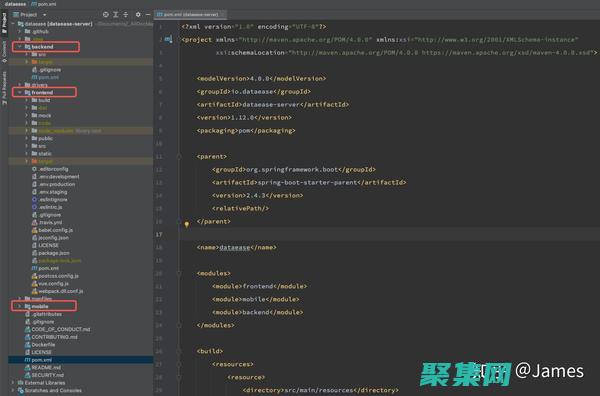Select the vue.config.js file
The image size is (600, 396).
pyautogui.click(x=53, y=284)
